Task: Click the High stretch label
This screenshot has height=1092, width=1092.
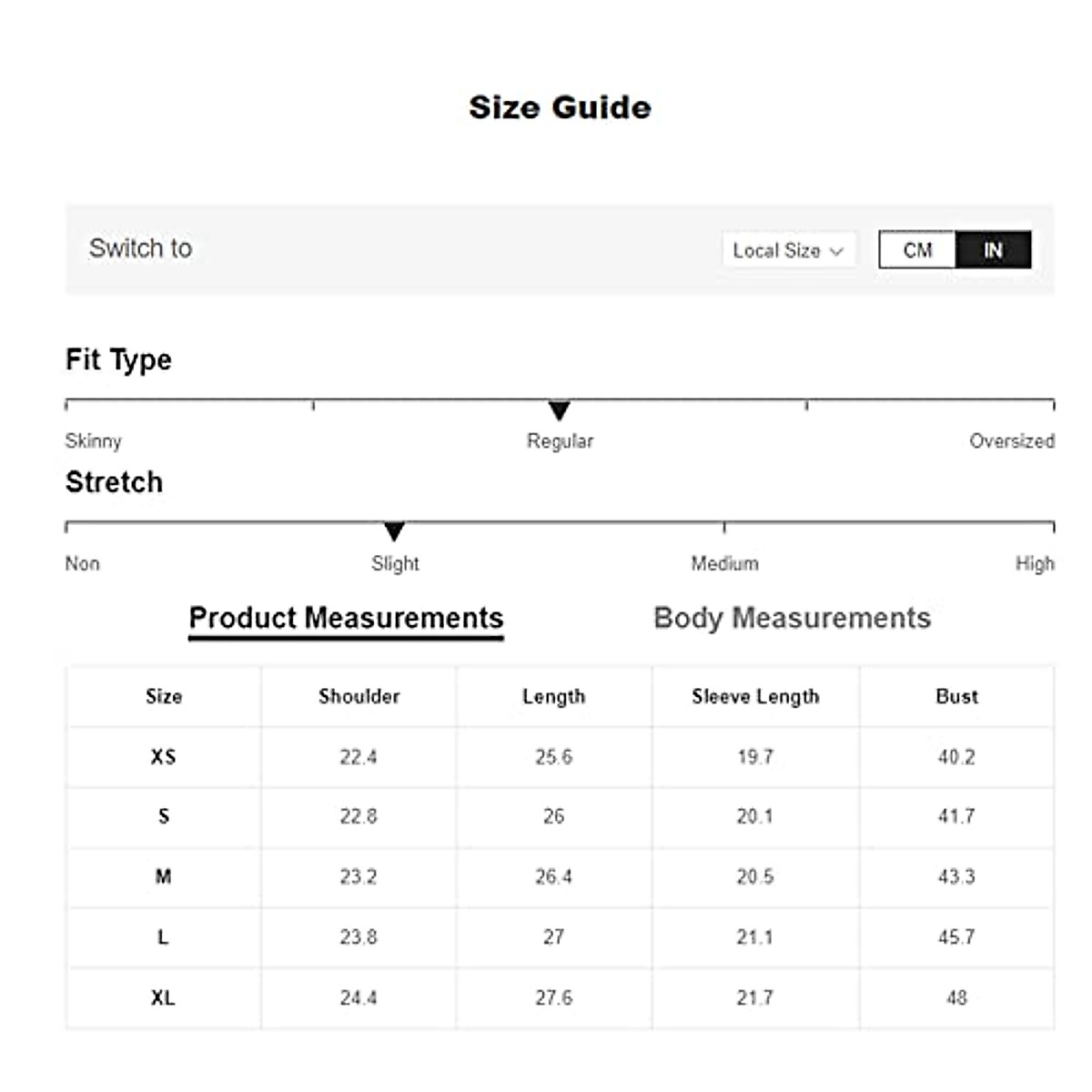Action: click(1035, 564)
